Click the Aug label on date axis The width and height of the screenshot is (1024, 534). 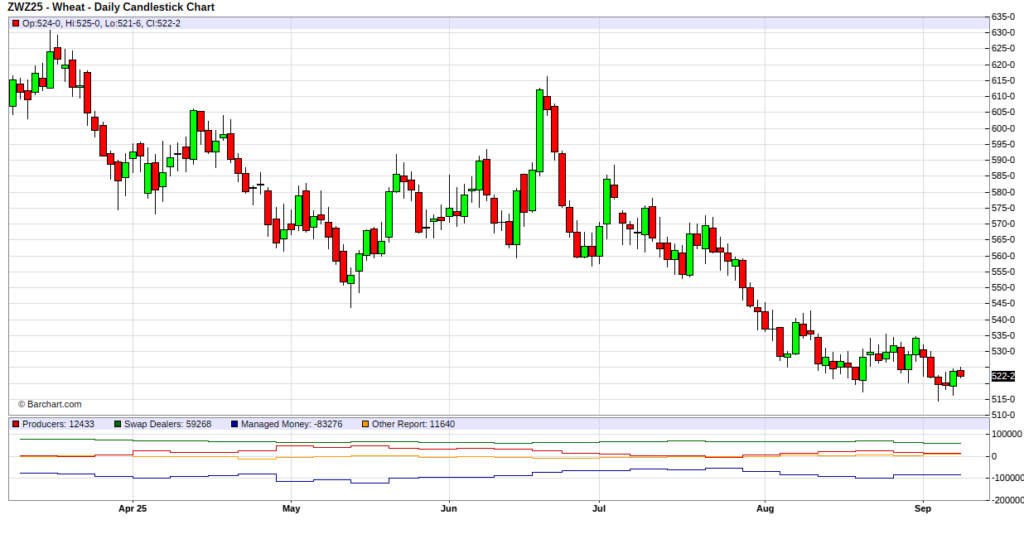pos(764,508)
